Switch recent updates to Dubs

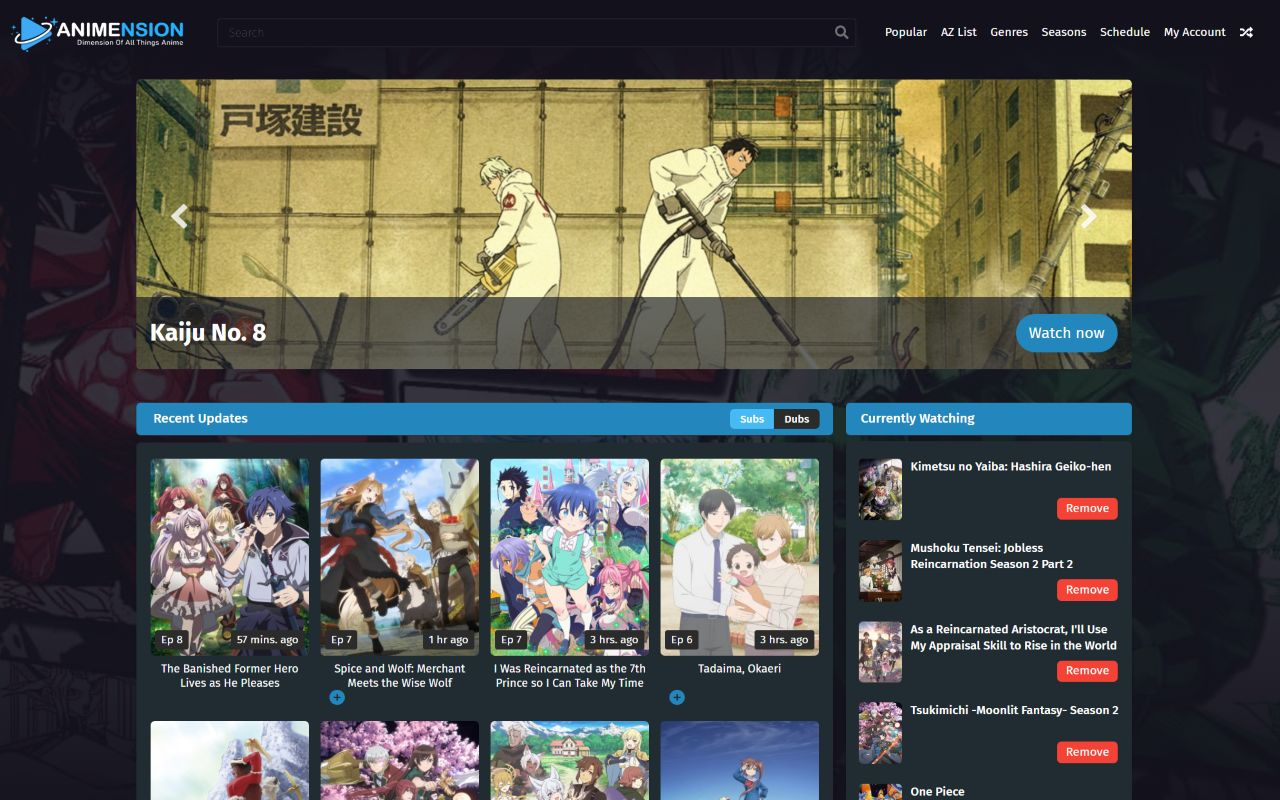797,419
